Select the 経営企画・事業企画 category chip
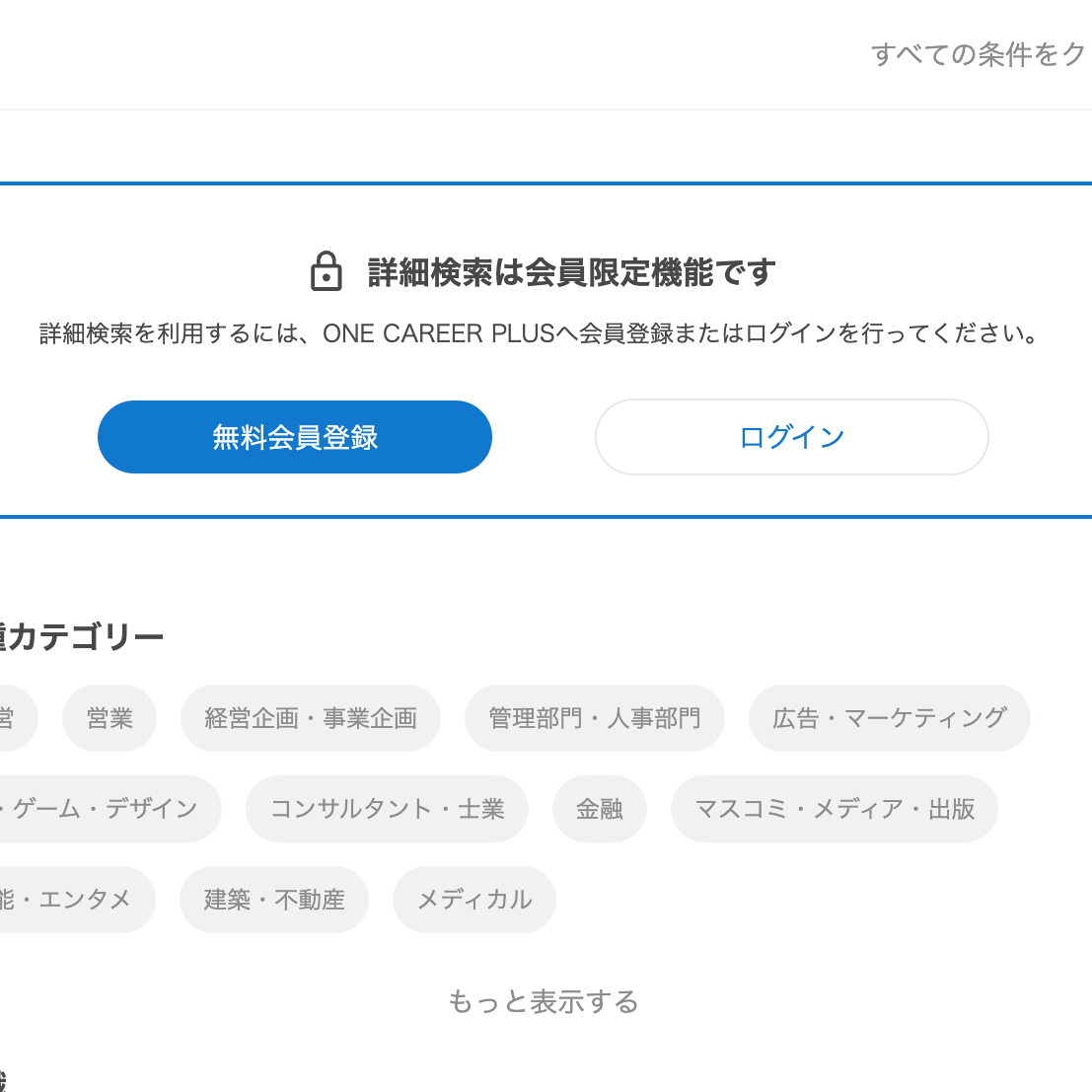The image size is (1092, 1092). 311,718
